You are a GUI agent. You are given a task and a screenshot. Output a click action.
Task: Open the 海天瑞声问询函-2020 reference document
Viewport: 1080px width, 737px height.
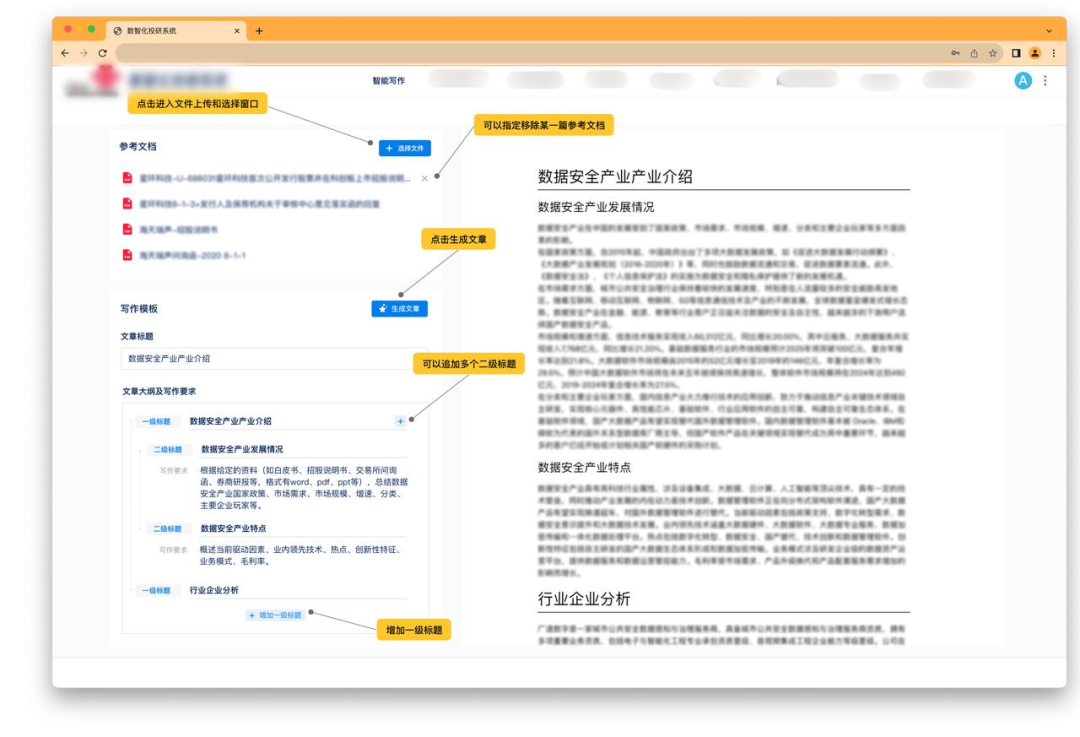193,256
